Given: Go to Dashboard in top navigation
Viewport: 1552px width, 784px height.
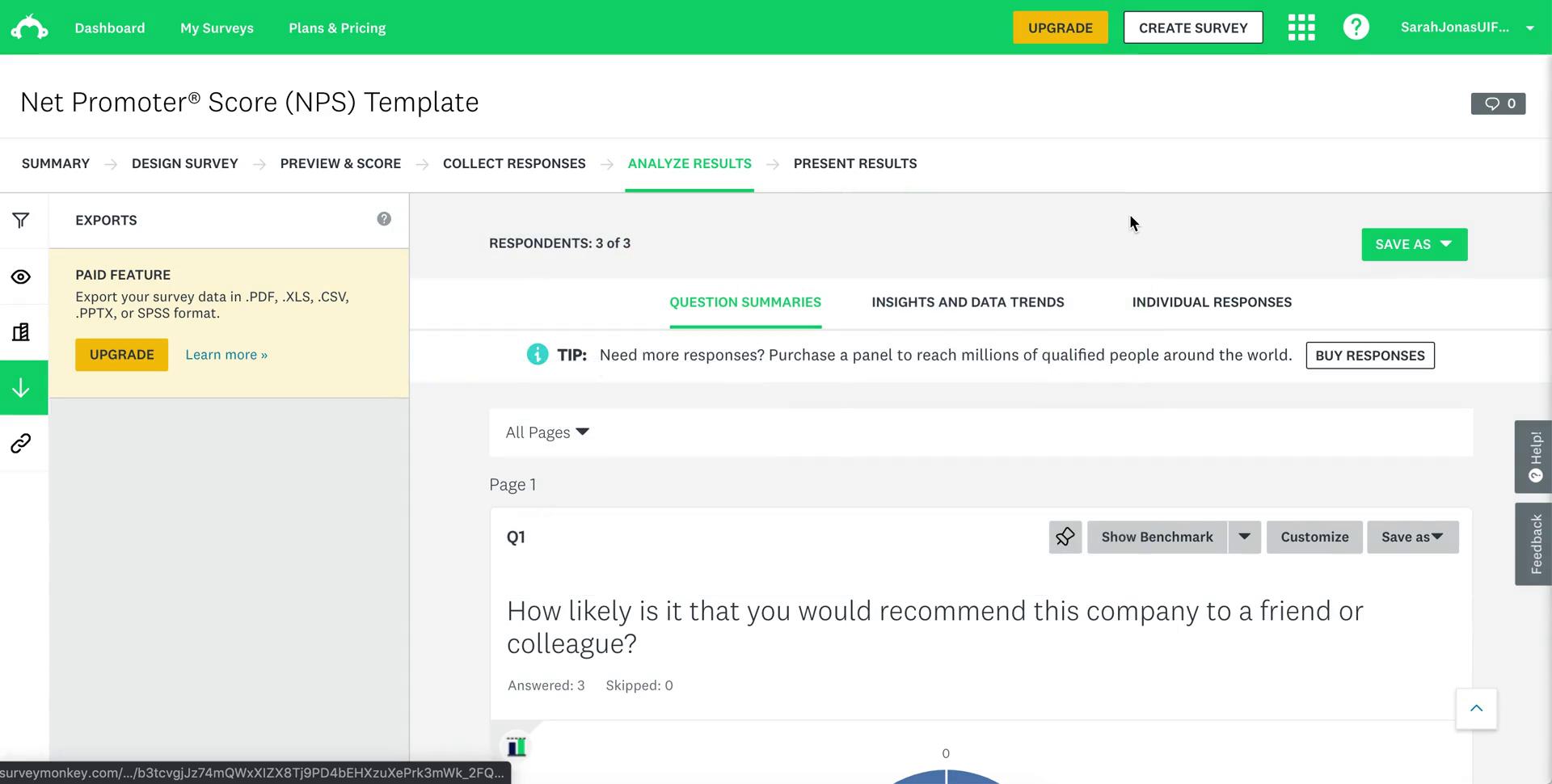Looking at the screenshot, I should (x=110, y=27).
